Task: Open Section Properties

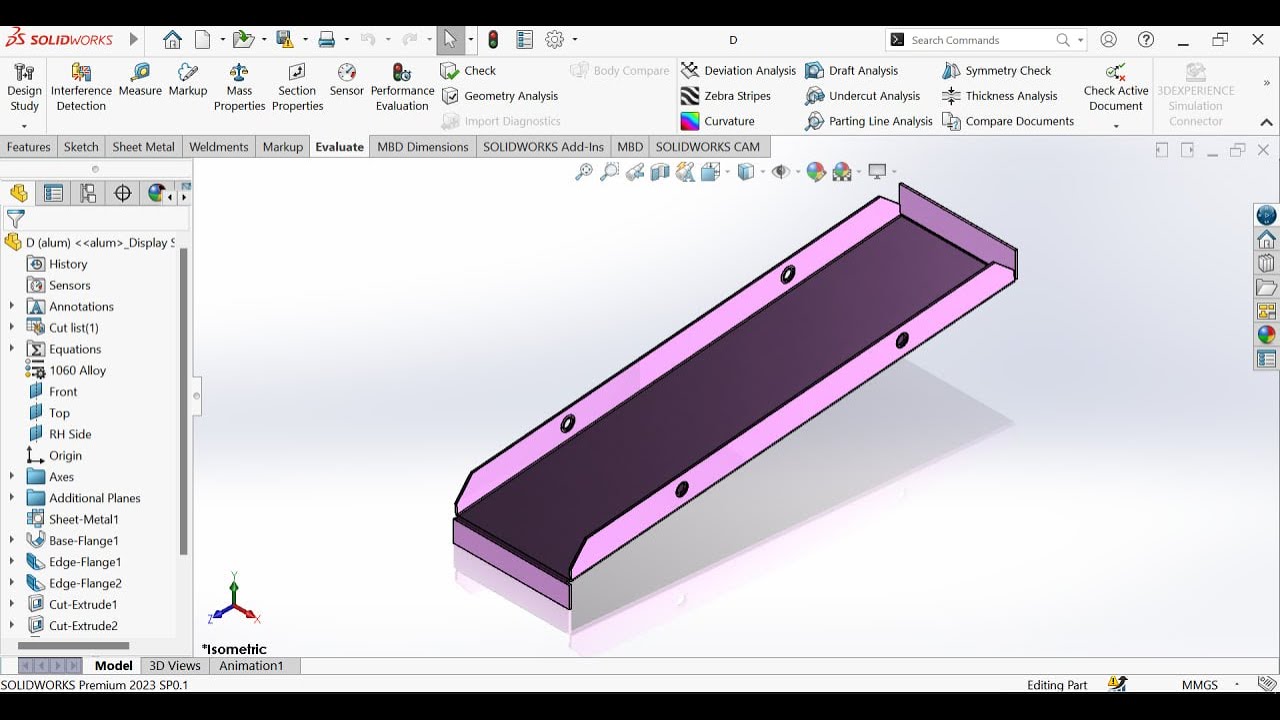Action: [x=297, y=88]
